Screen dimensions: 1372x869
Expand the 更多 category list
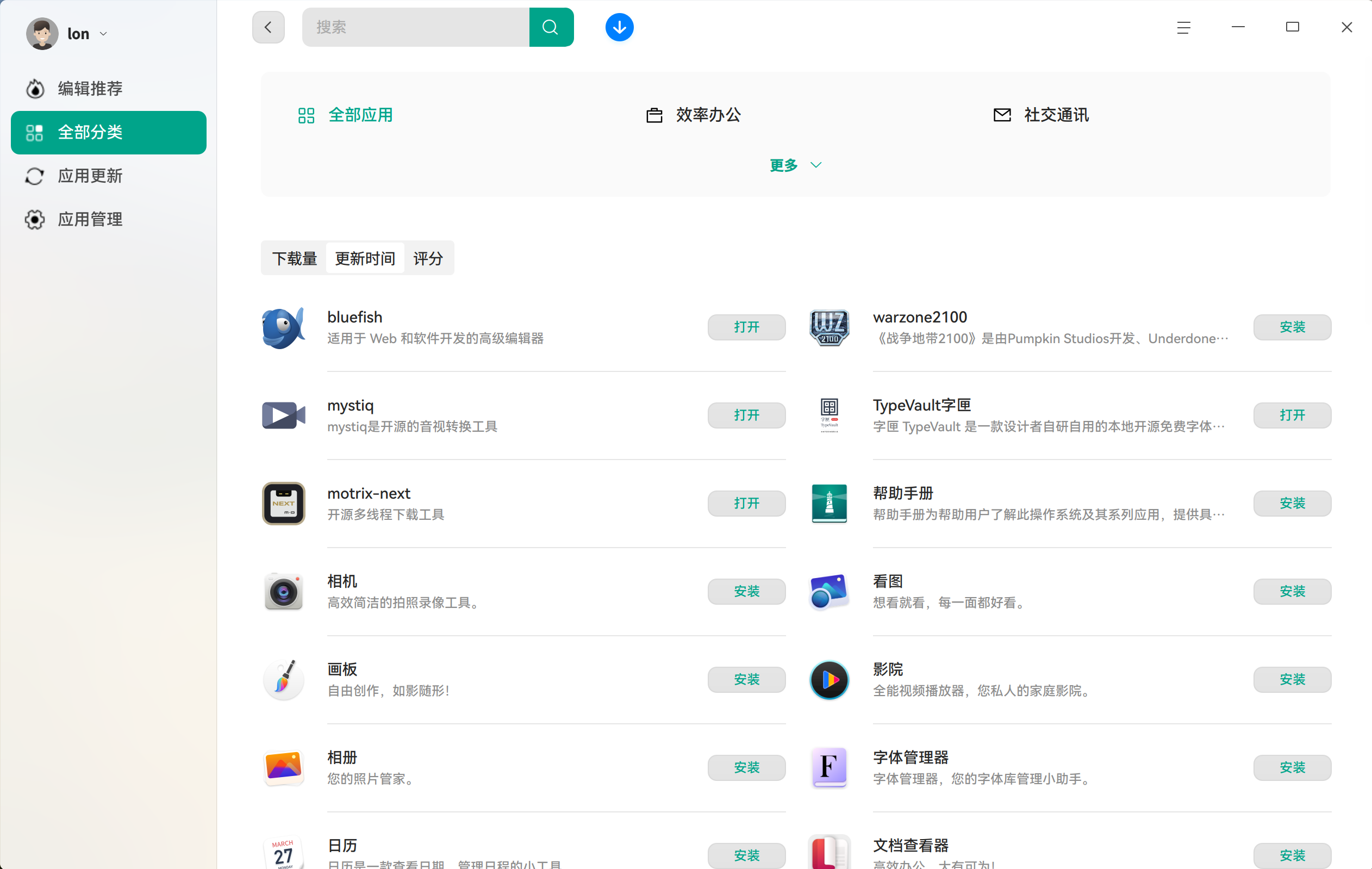795,165
